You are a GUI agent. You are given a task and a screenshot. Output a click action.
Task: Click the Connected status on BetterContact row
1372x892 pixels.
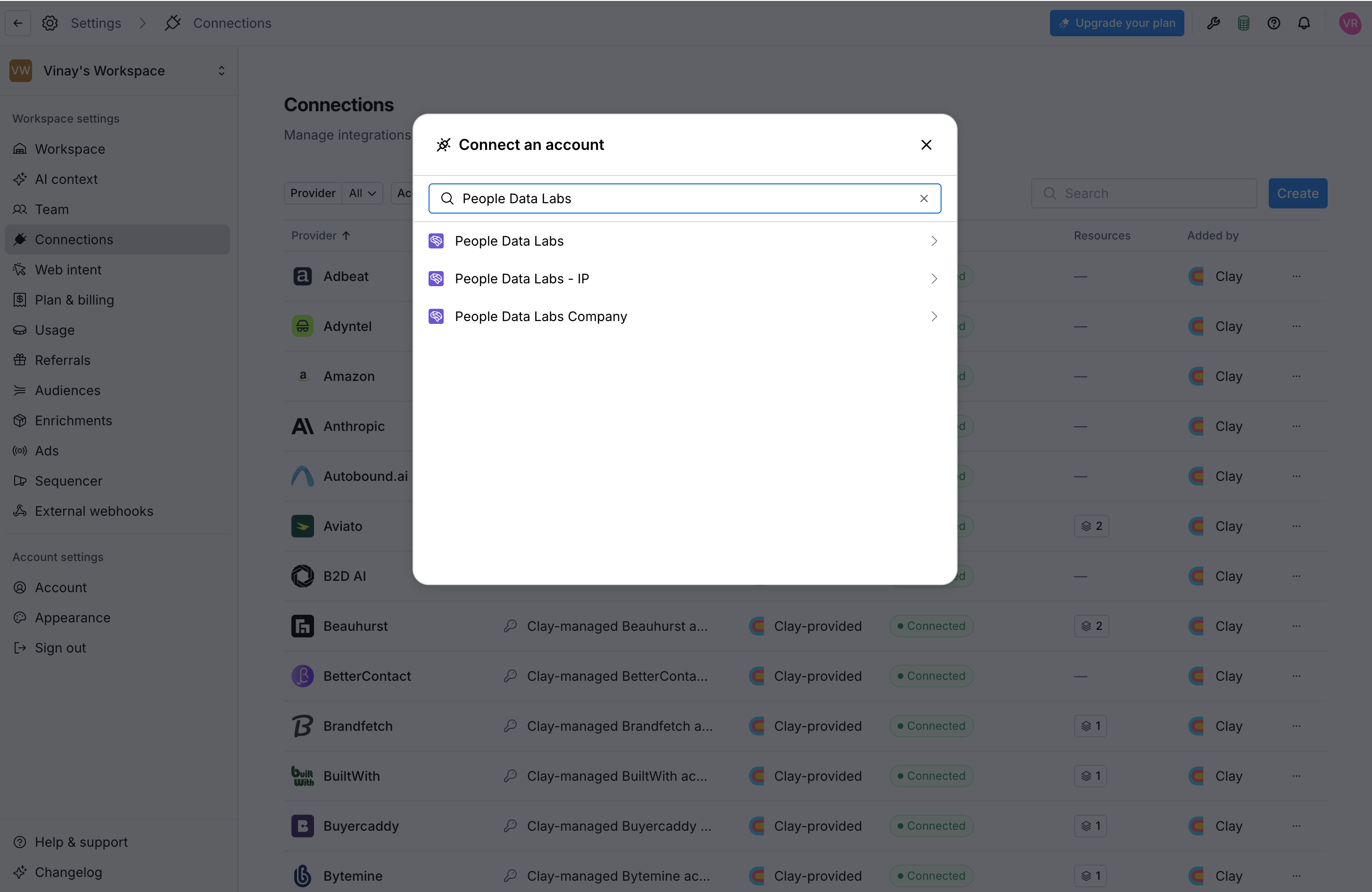(931, 676)
